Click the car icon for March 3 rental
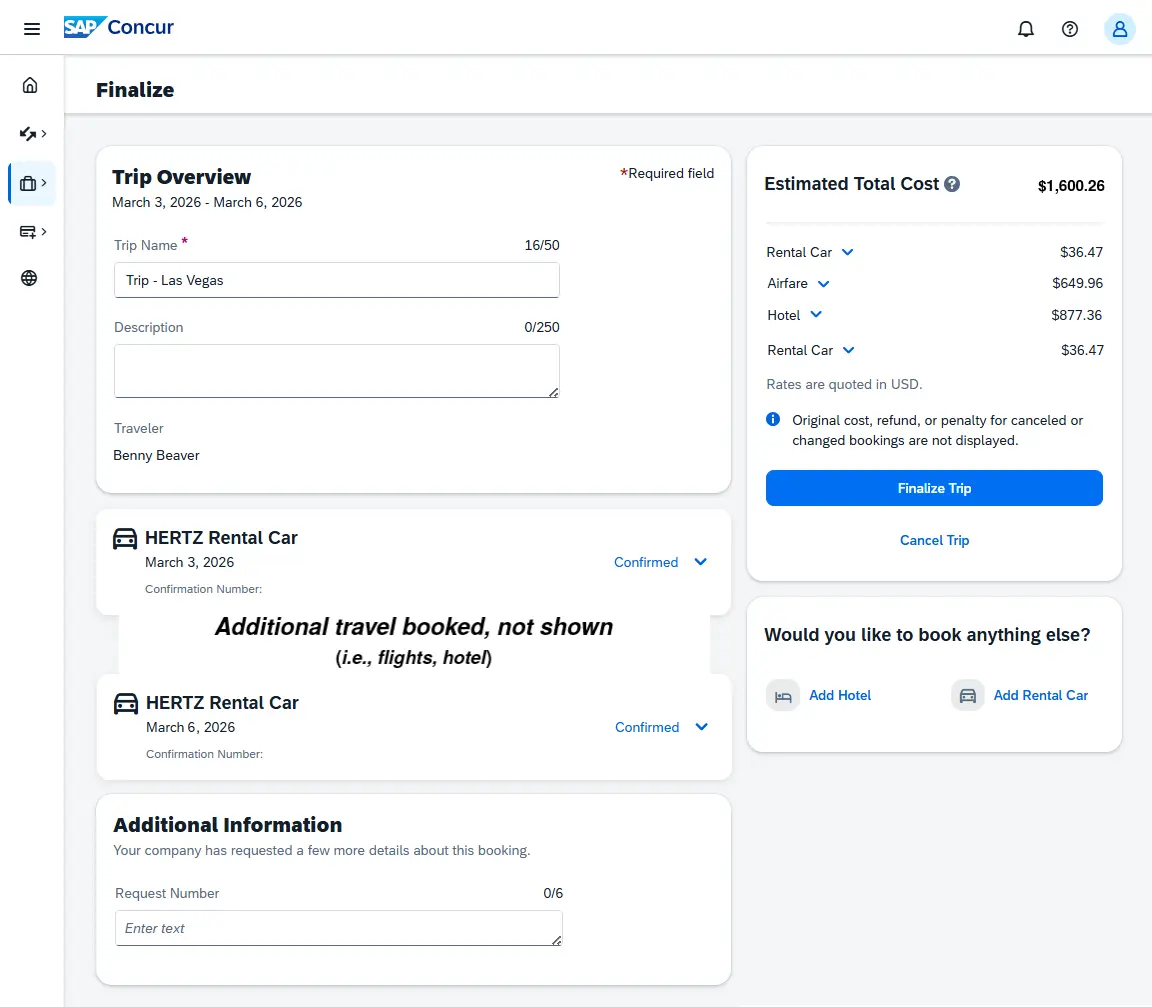The image size is (1152, 1007). tap(125, 538)
